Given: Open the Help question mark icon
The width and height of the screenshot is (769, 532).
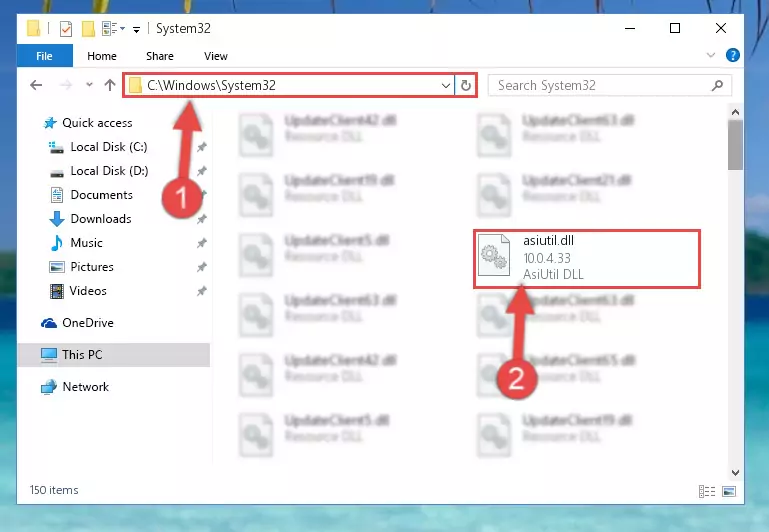Looking at the screenshot, I should tap(733, 55).
